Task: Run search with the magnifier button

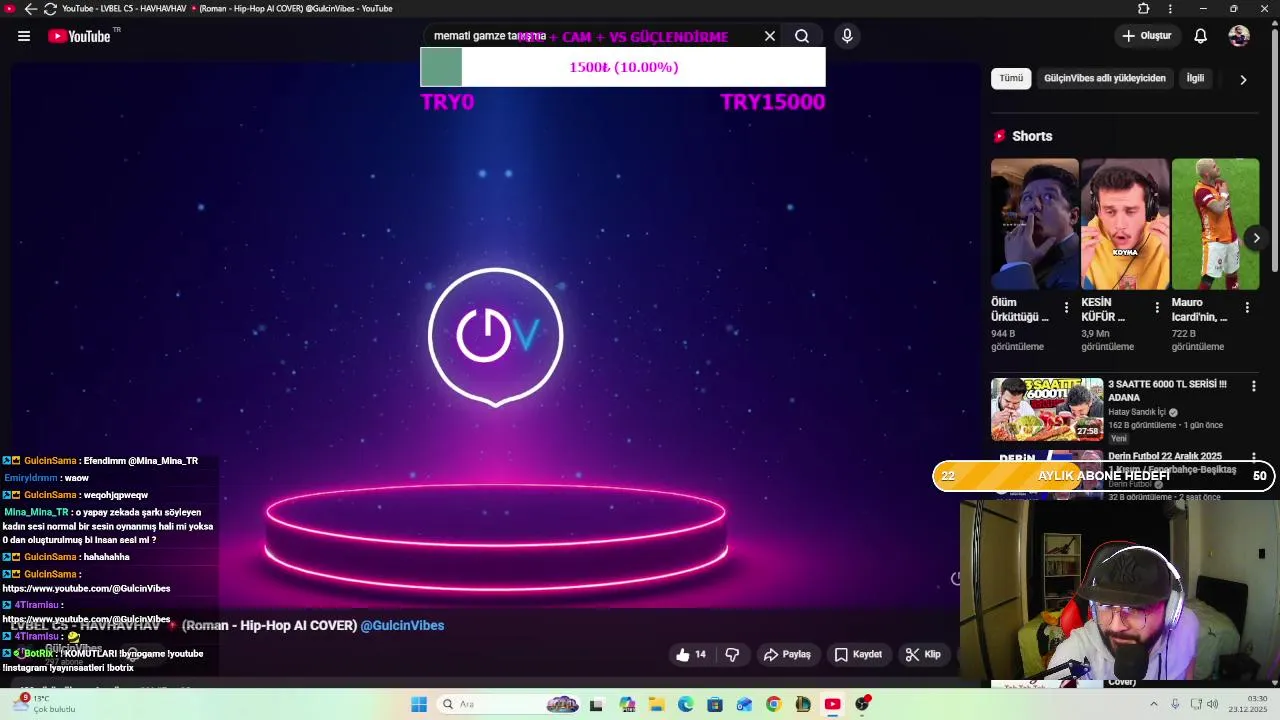Action: click(x=802, y=36)
